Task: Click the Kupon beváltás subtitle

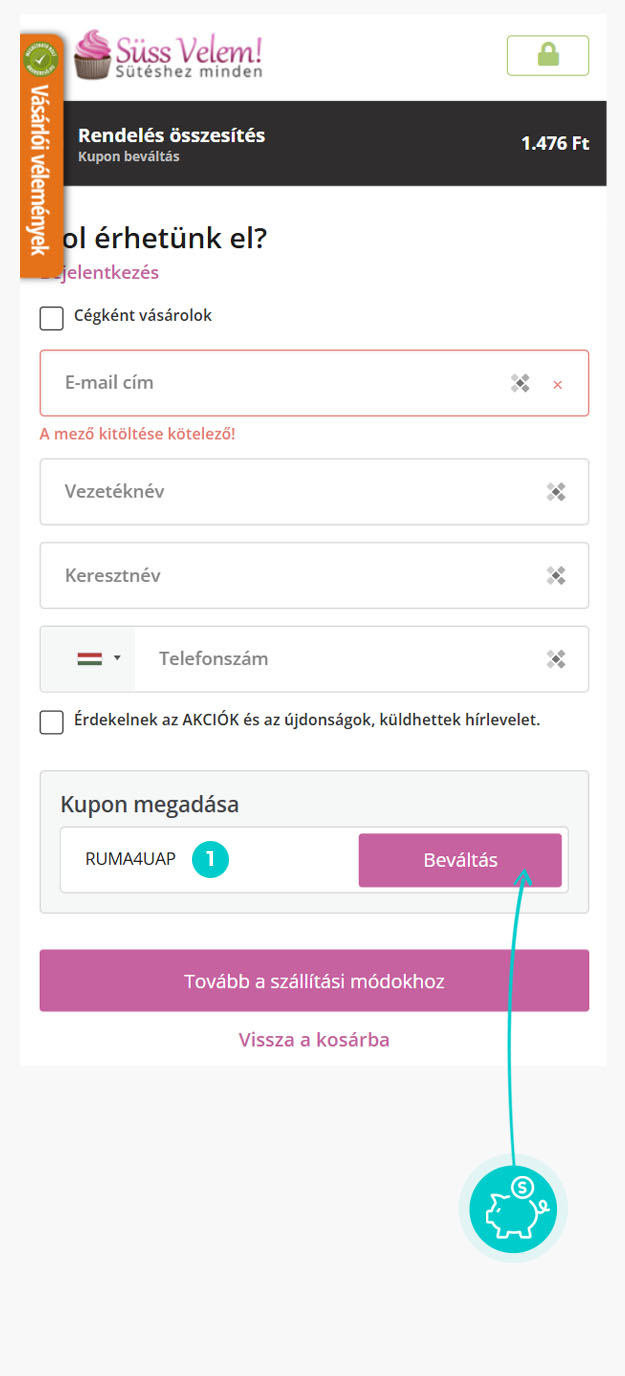Action: (x=129, y=157)
